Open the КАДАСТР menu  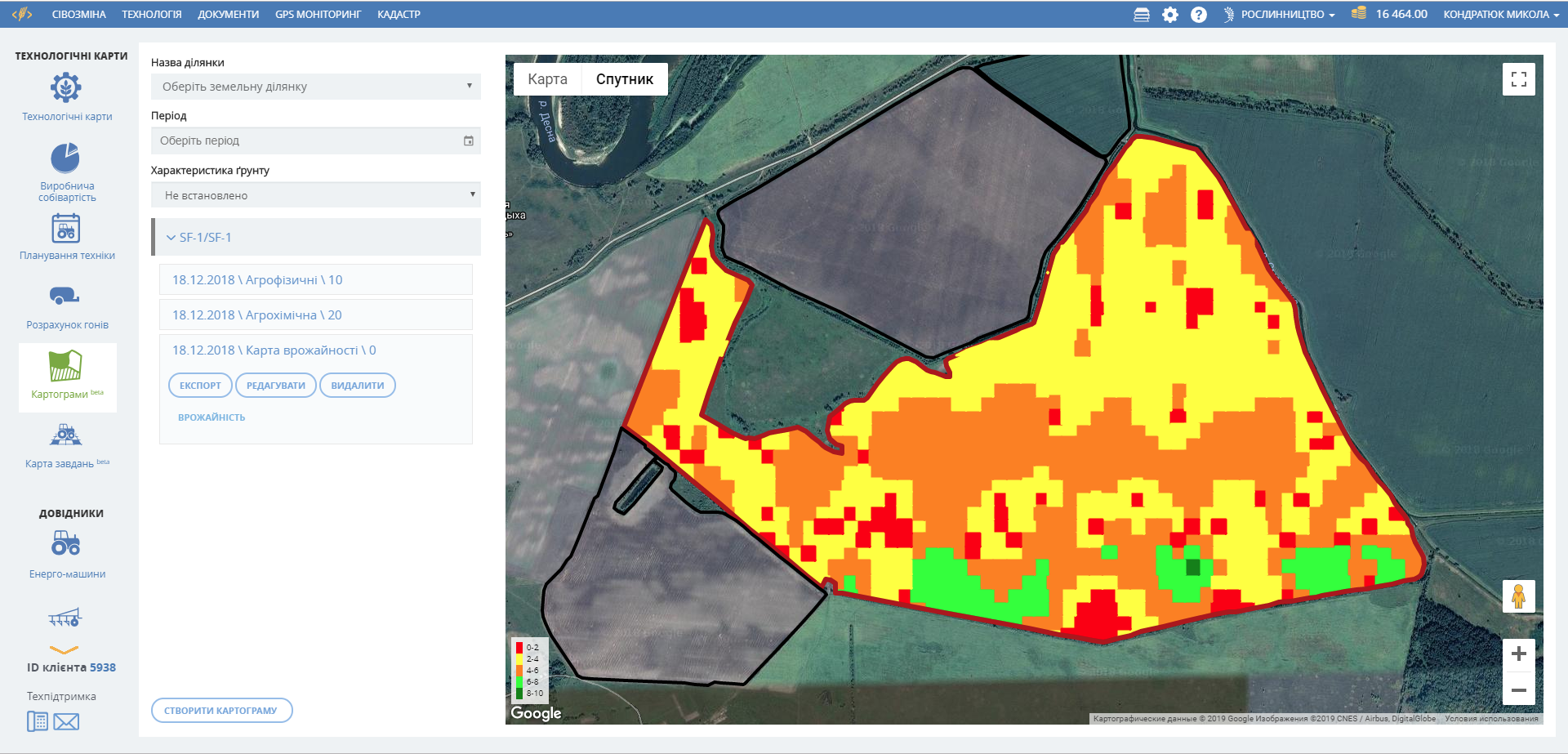399,15
